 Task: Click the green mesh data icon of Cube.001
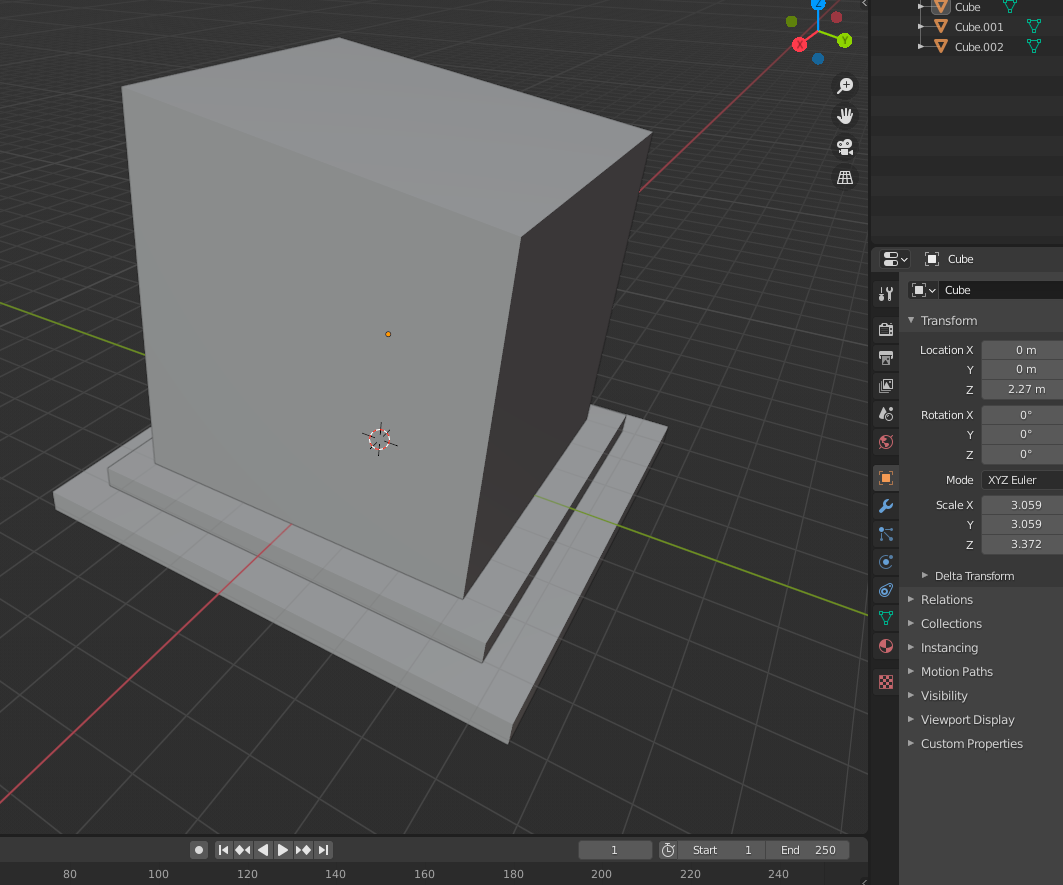coord(1034,26)
